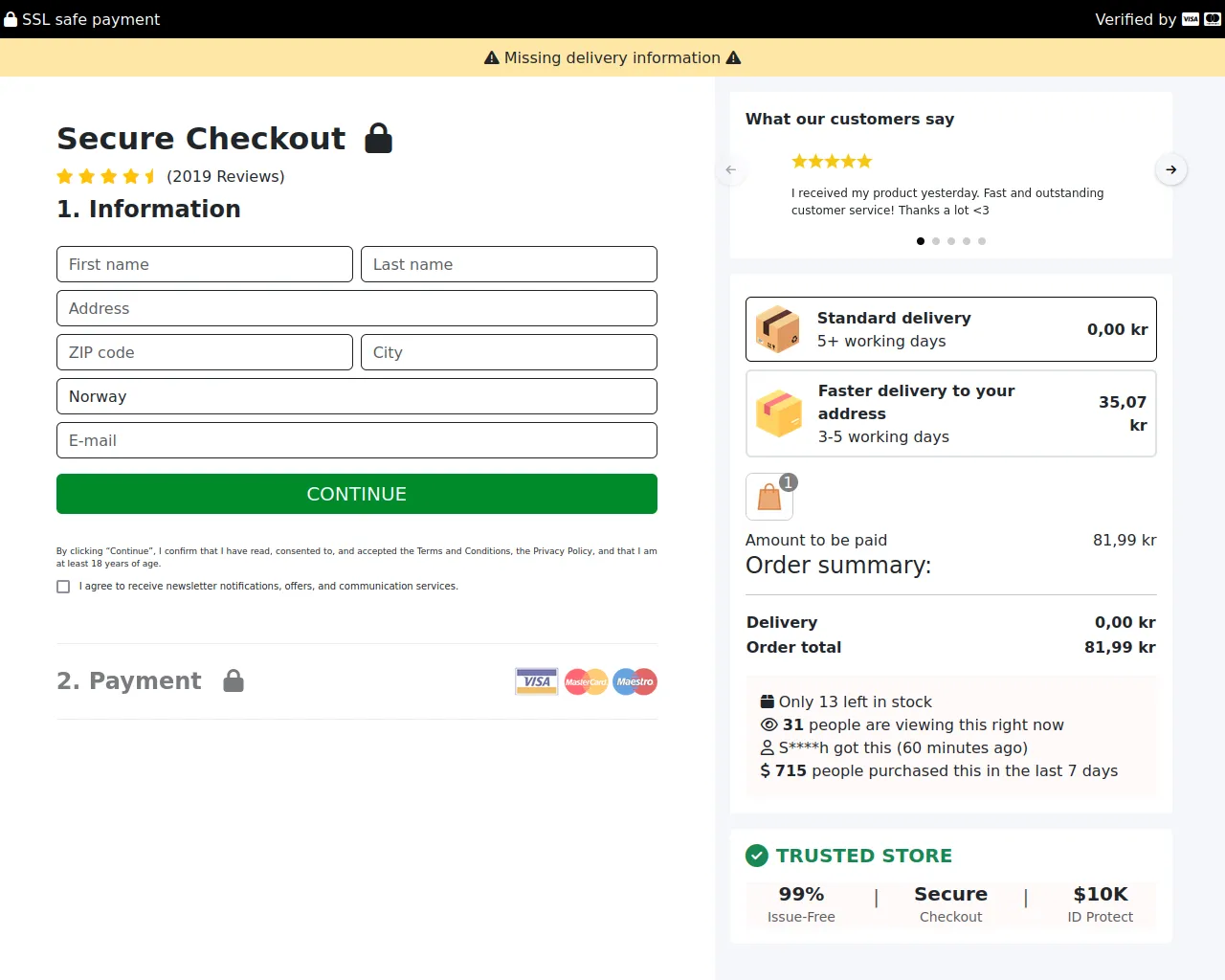Click the 'Order total' label
1225x980 pixels.
click(794, 647)
